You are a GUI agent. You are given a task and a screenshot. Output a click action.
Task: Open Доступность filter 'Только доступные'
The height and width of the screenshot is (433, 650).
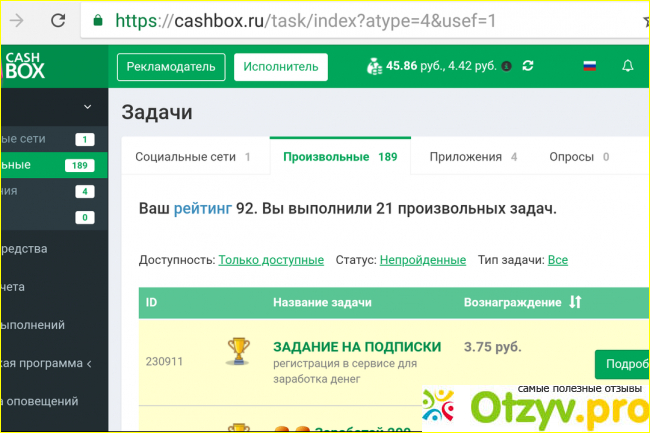coord(271,260)
